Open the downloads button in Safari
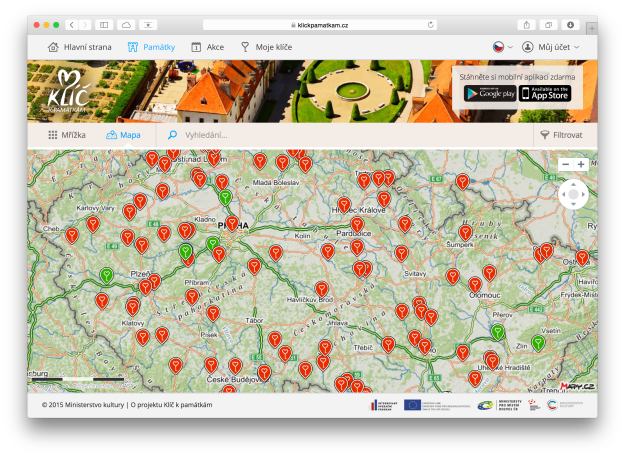625x457 pixels. [570, 25]
